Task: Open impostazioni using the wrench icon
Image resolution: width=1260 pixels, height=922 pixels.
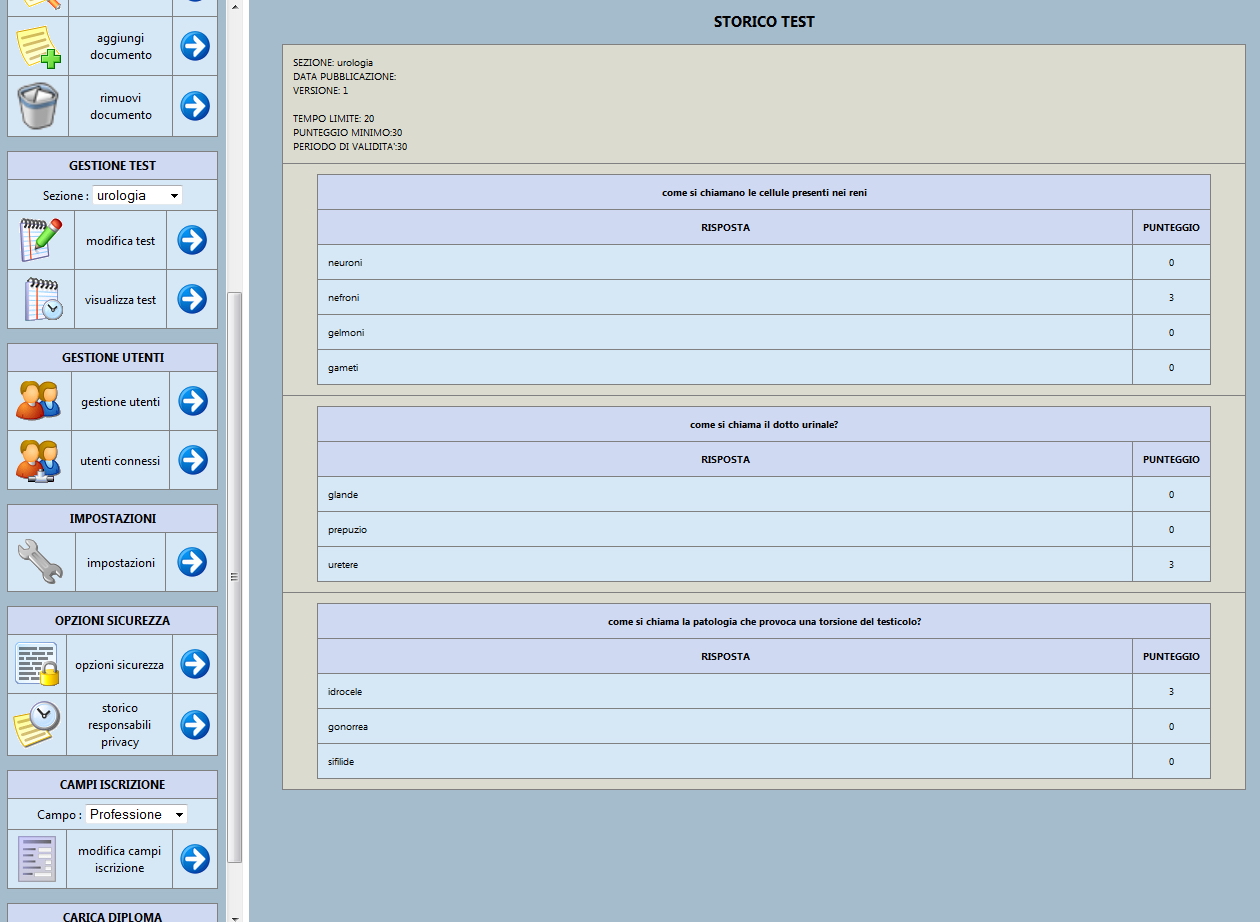Action: click(x=37, y=562)
